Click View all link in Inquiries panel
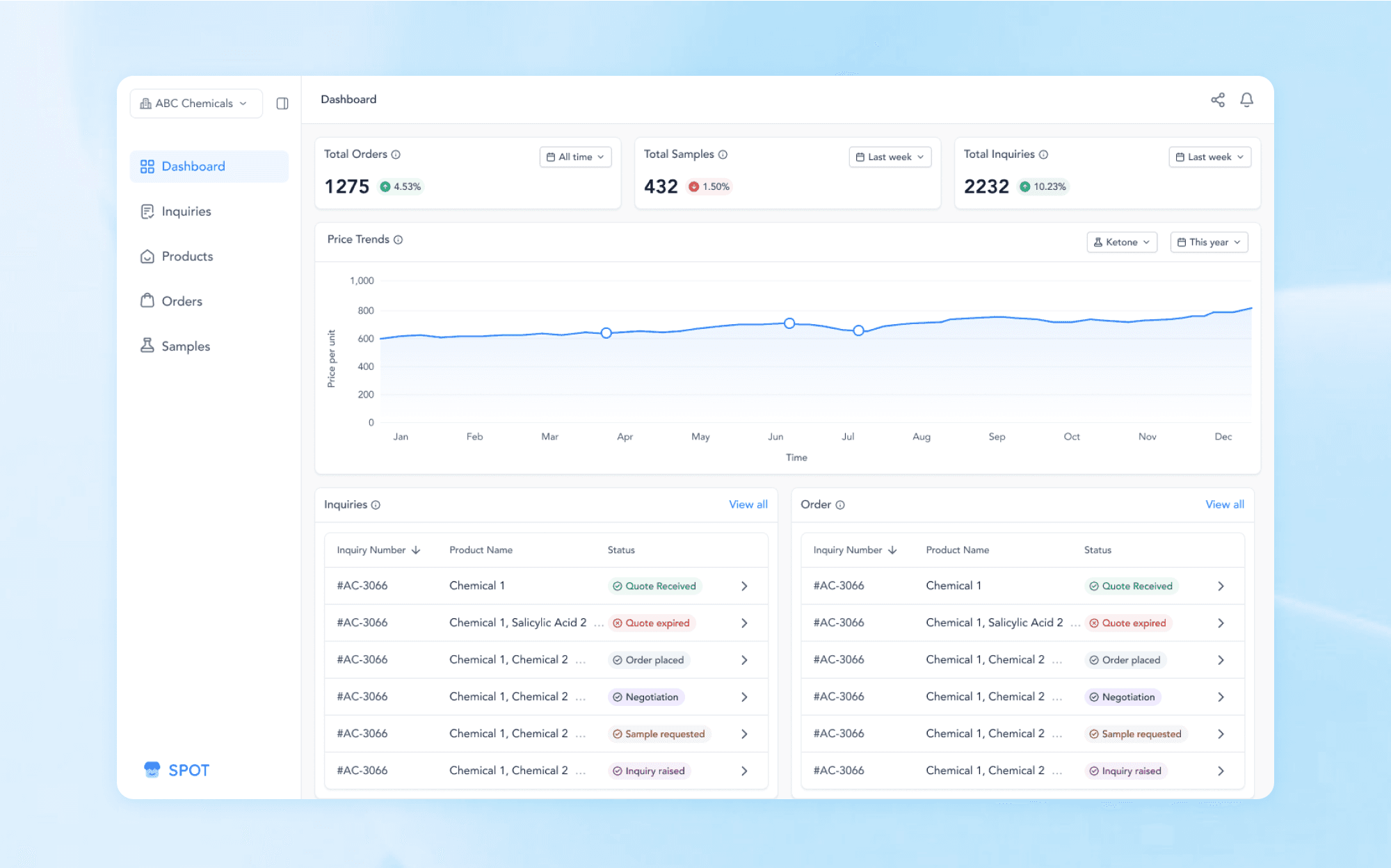1391x868 pixels. pyautogui.click(x=748, y=504)
